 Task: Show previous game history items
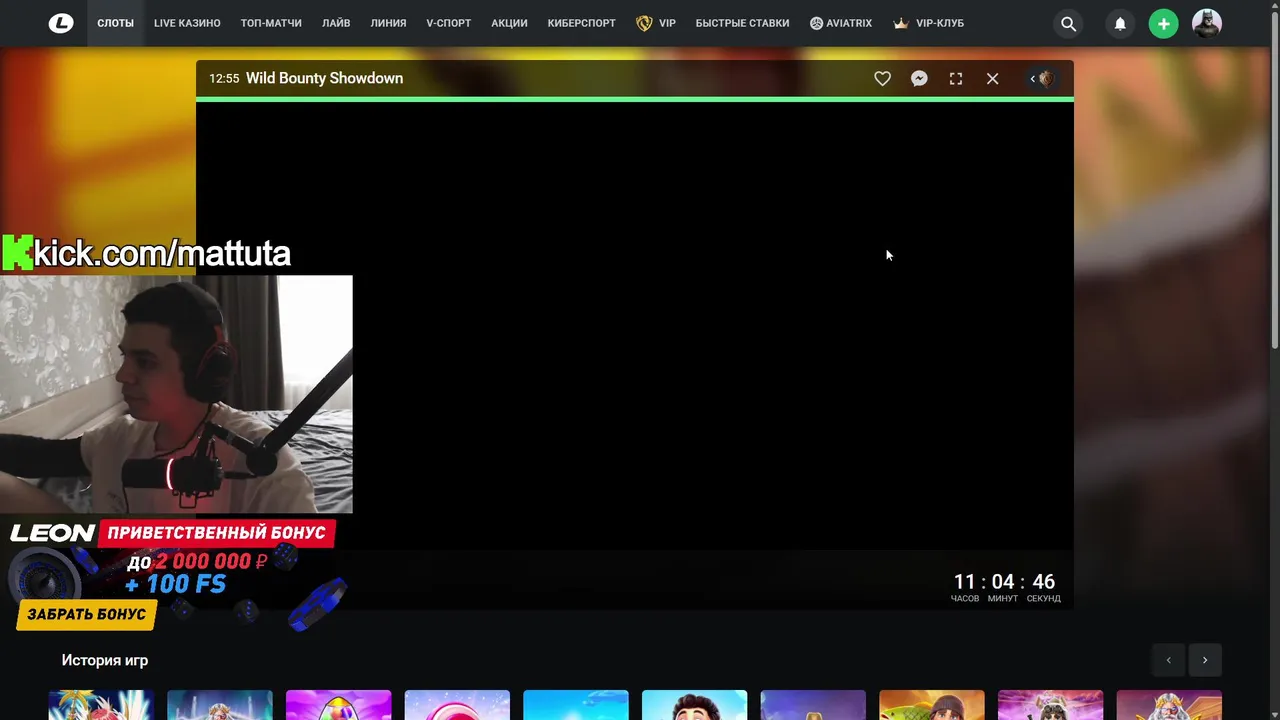pyautogui.click(x=1168, y=660)
